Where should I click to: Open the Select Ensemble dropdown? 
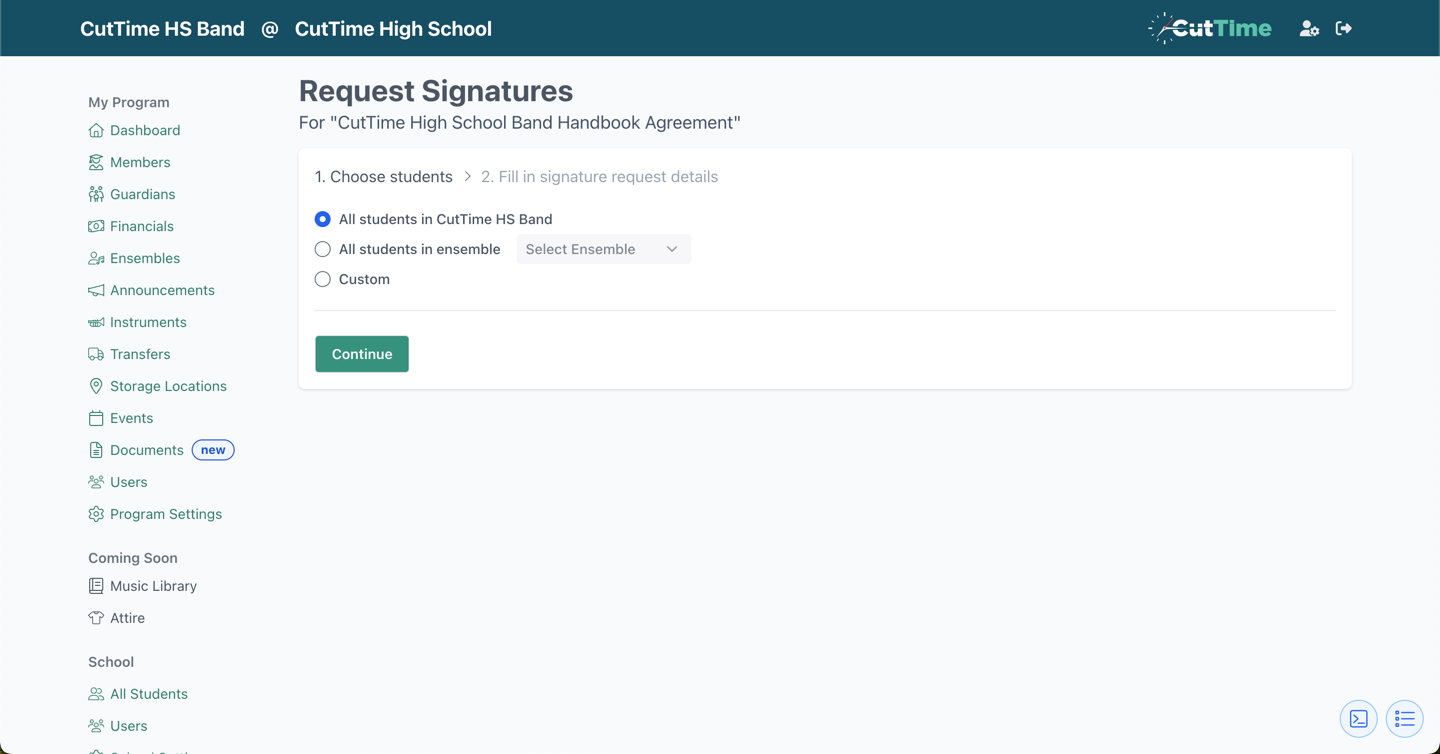tap(603, 249)
